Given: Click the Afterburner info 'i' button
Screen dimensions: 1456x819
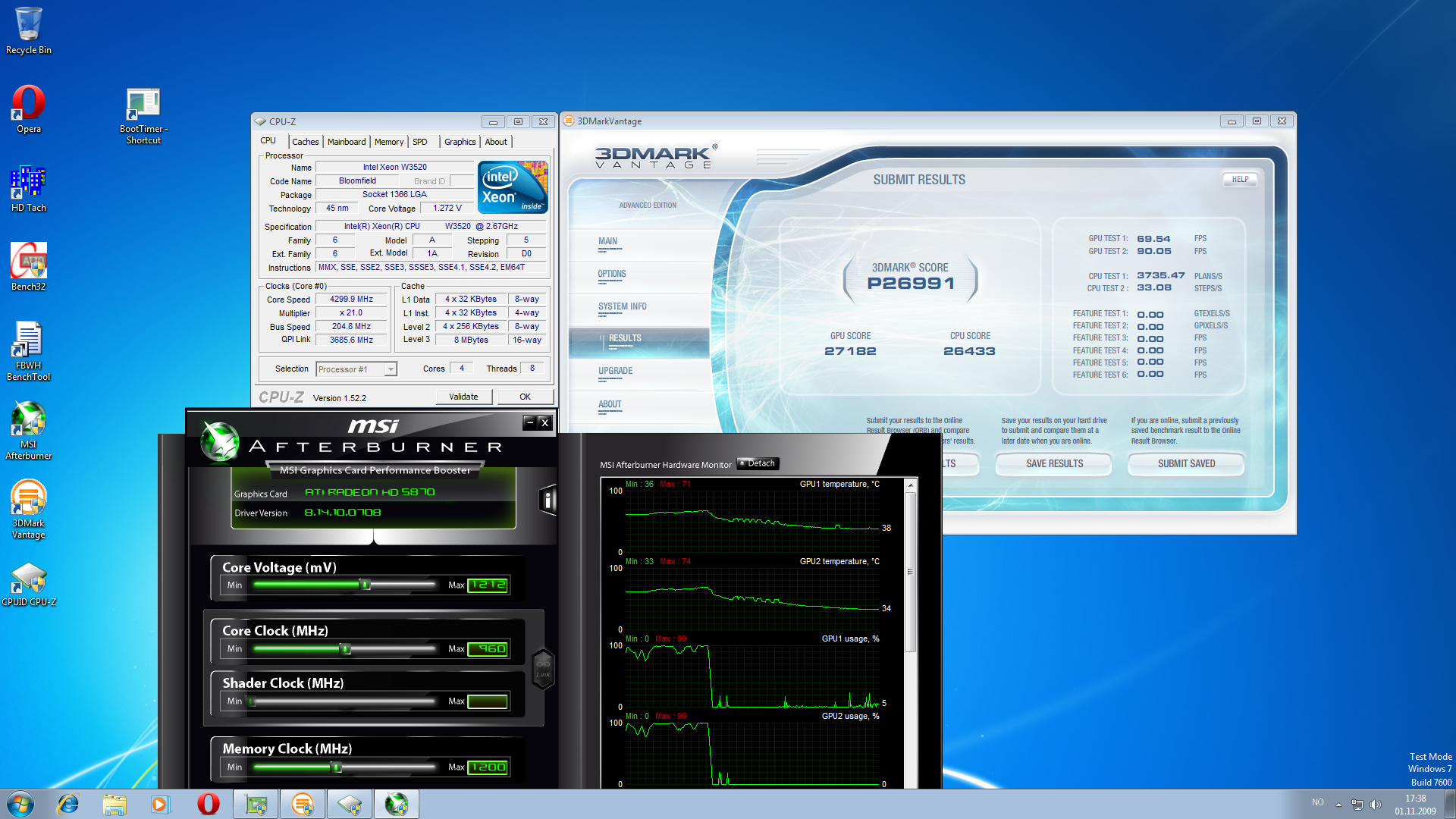Looking at the screenshot, I should pyautogui.click(x=548, y=500).
